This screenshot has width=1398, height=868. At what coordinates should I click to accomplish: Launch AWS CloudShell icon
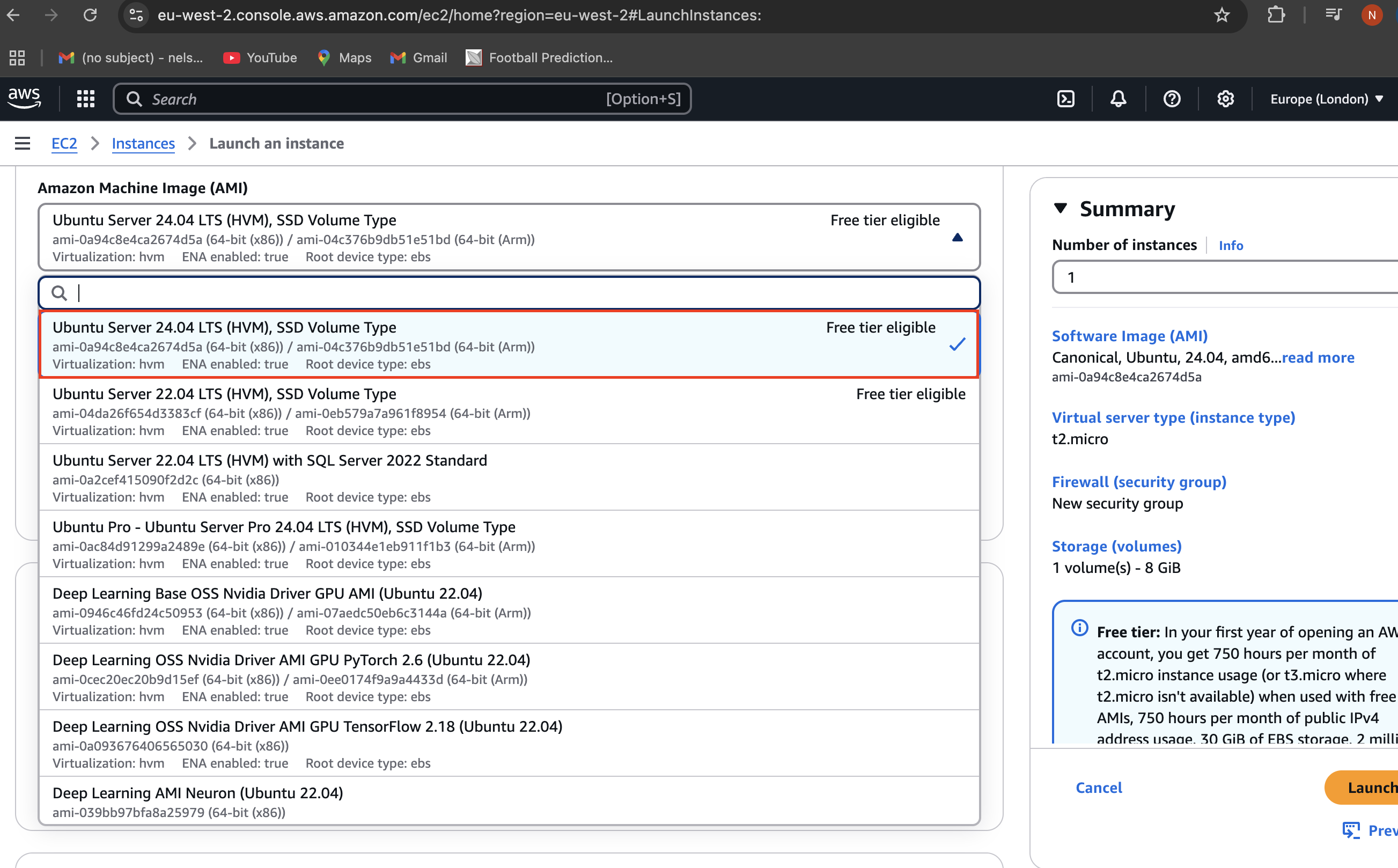point(1066,99)
